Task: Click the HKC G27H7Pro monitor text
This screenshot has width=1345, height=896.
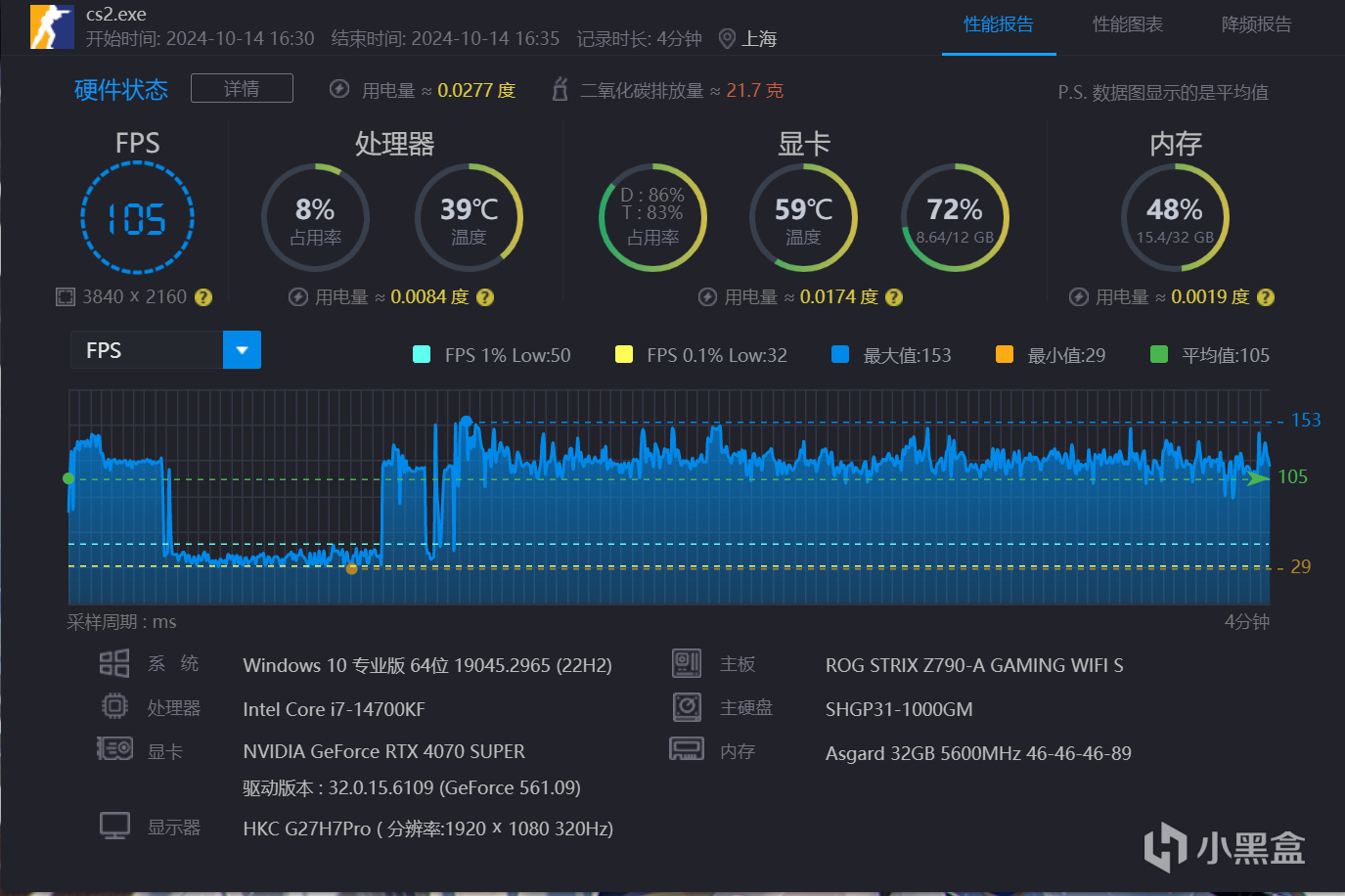Action: (428, 829)
